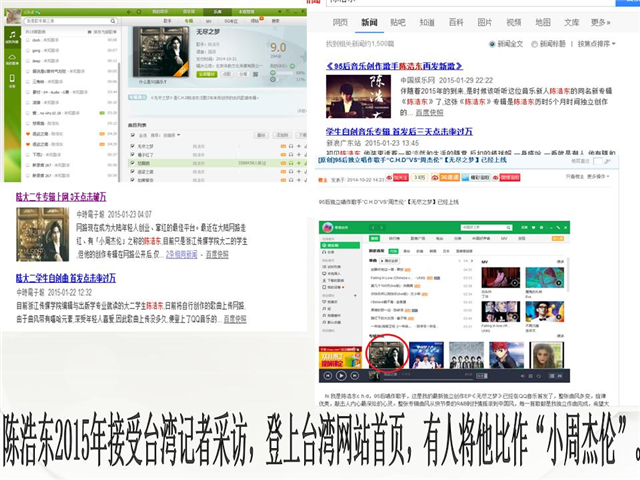
Task: Toggle the checkbox of the highlighted green track row
Action: [132, 163]
